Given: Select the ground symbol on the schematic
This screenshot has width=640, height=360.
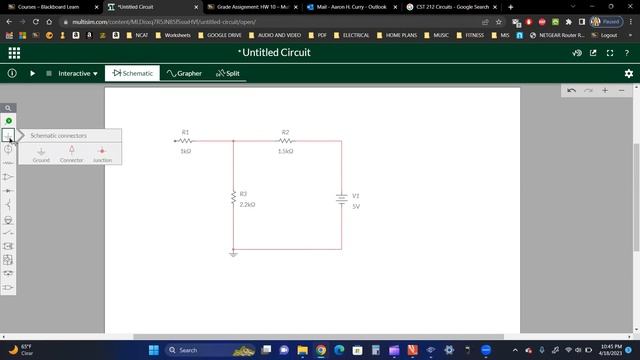Looking at the screenshot, I should (233, 253).
